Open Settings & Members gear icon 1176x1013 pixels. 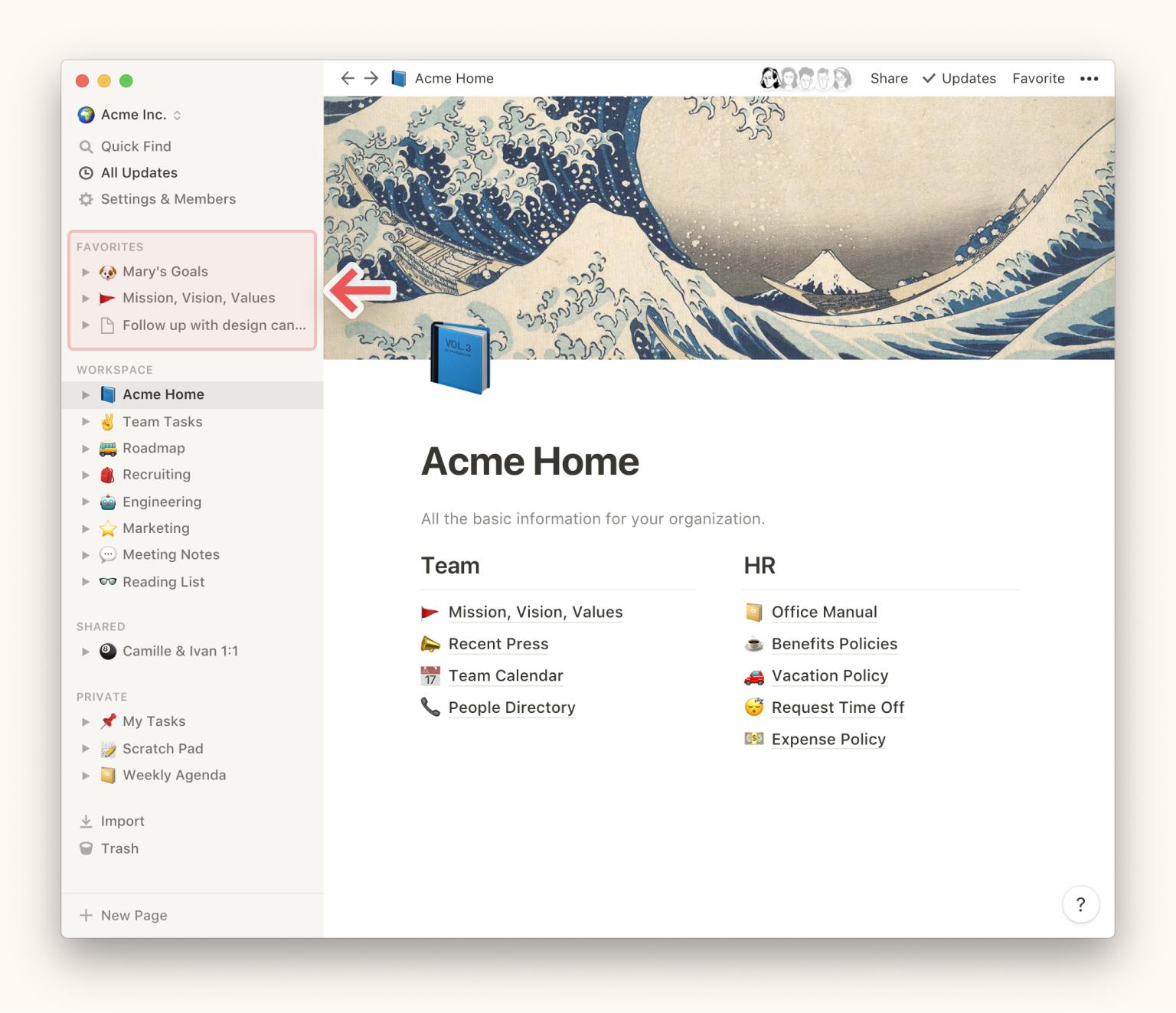click(x=86, y=199)
